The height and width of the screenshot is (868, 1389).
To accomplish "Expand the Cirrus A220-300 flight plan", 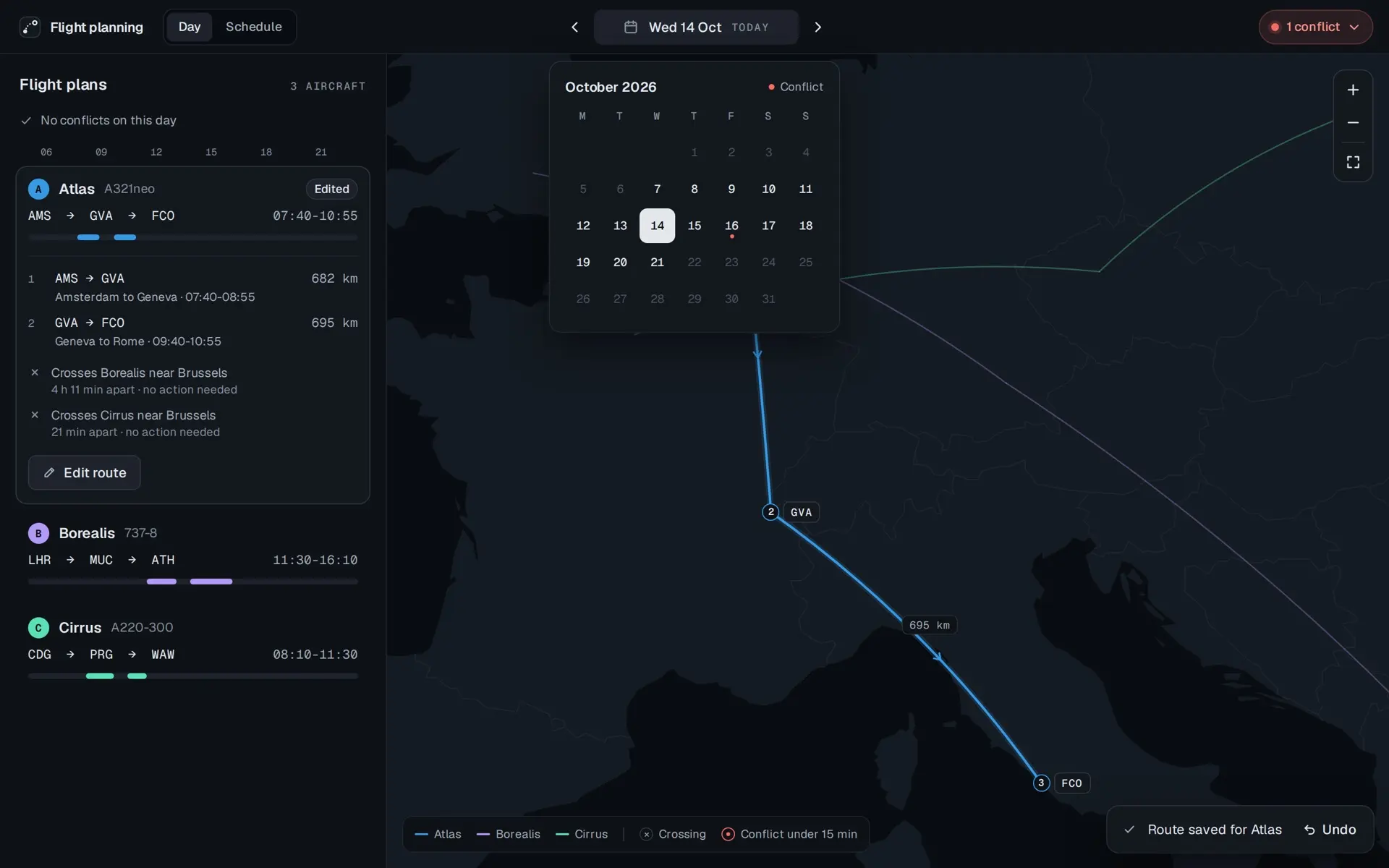I will pos(192,649).
